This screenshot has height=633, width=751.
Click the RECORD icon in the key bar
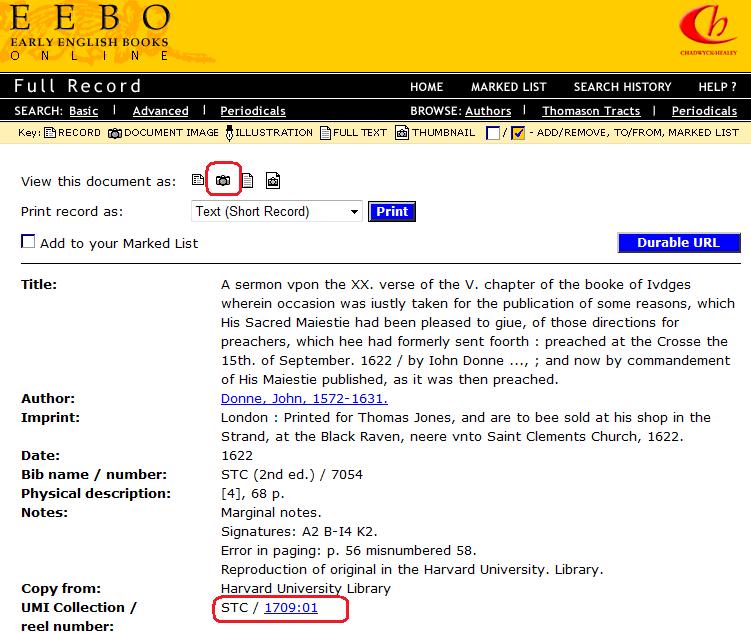coord(50,133)
